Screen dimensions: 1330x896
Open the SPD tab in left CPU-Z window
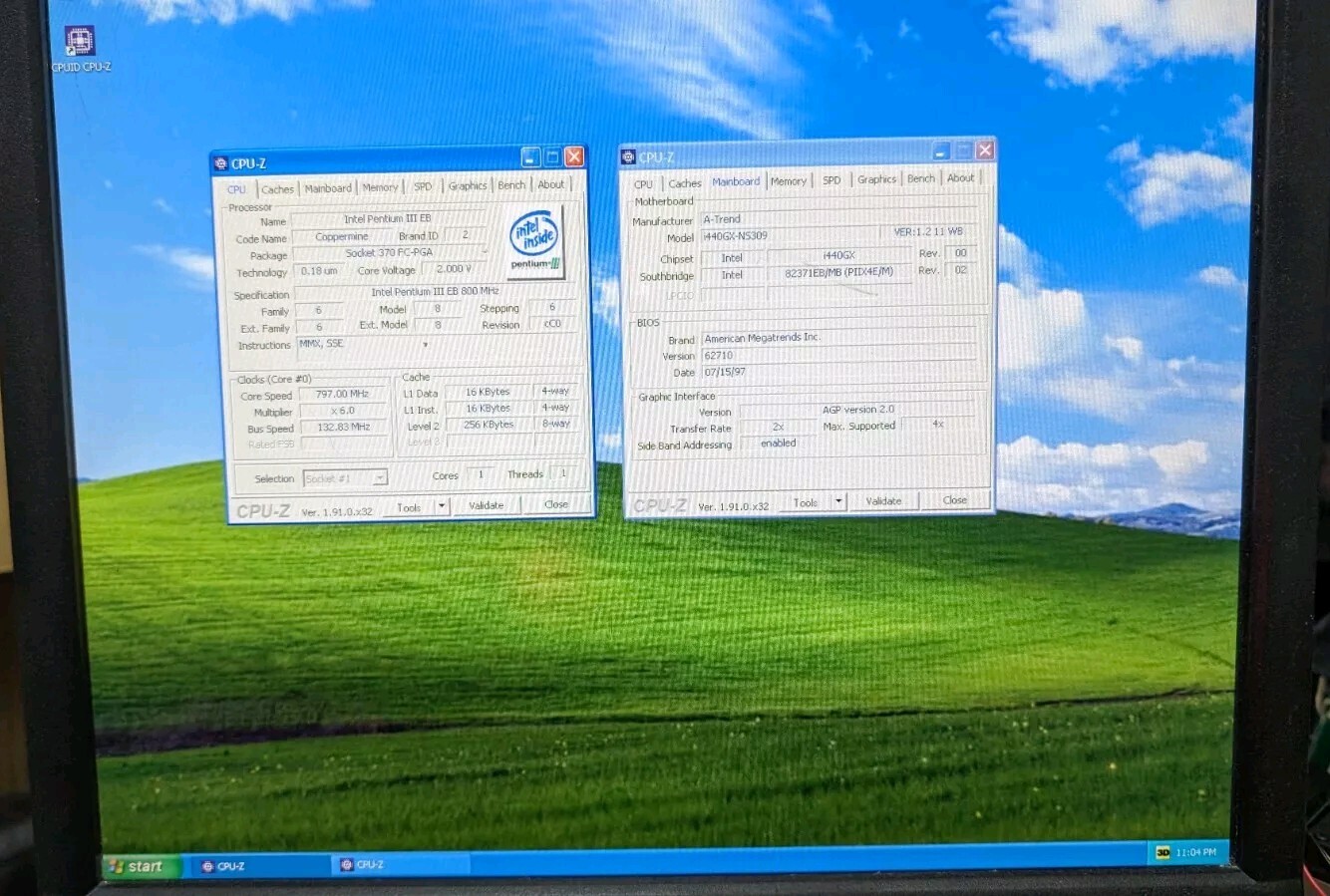[423, 186]
